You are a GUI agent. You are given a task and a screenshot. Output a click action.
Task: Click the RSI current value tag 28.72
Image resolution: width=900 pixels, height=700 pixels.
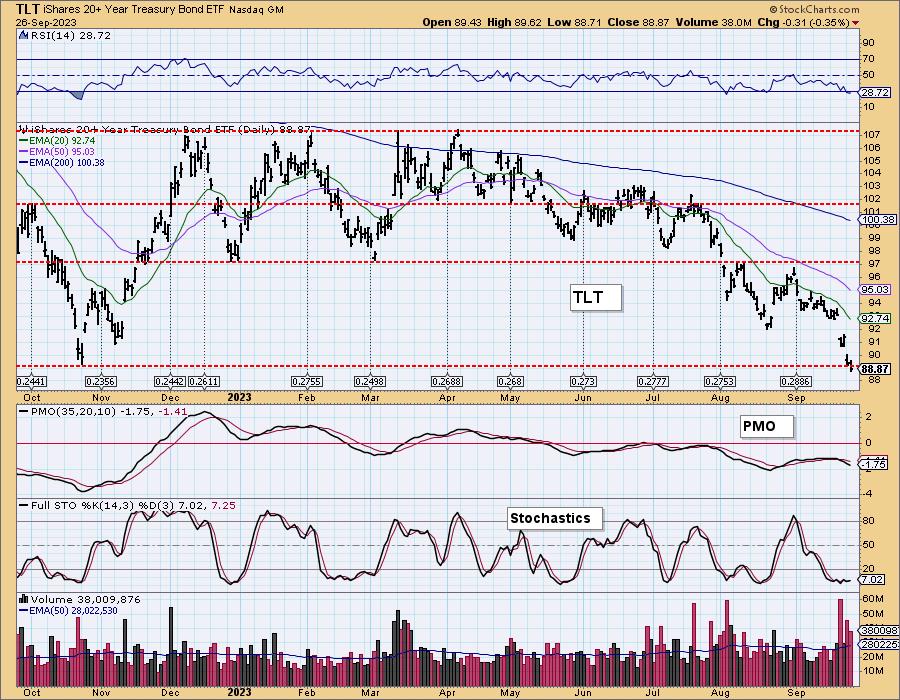(875, 92)
